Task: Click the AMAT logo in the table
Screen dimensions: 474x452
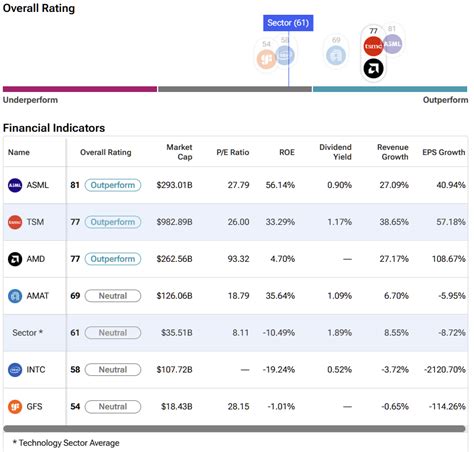Action: click(15, 296)
